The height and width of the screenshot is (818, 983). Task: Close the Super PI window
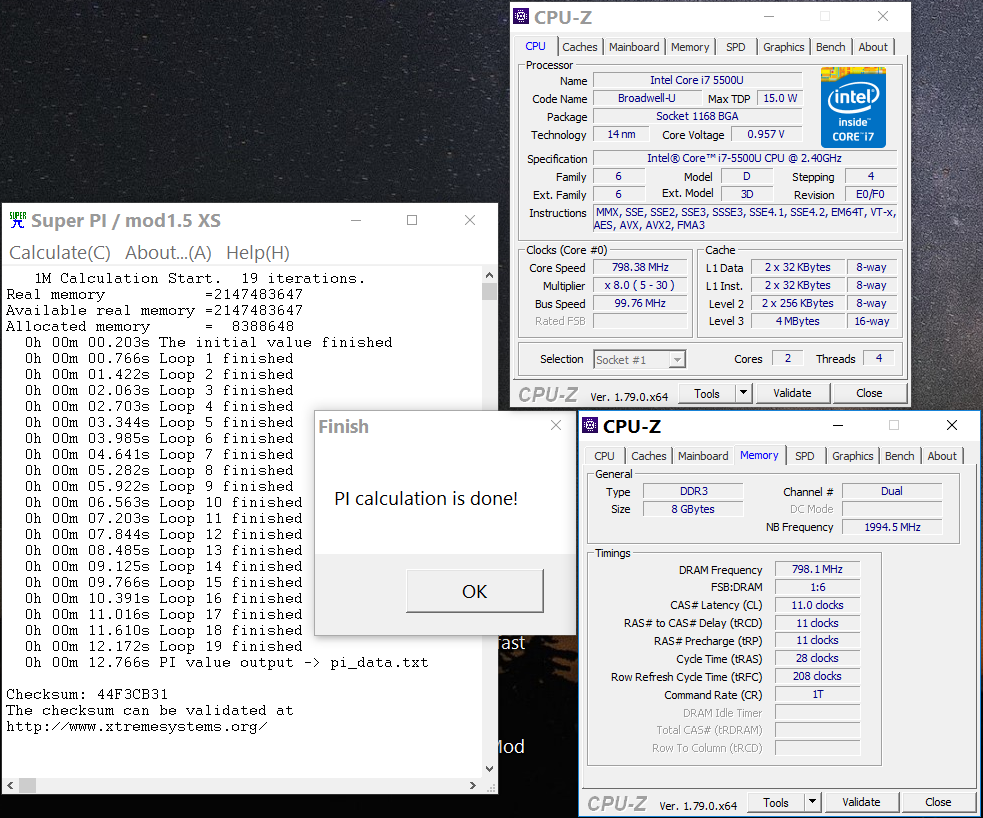click(x=470, y=220)
